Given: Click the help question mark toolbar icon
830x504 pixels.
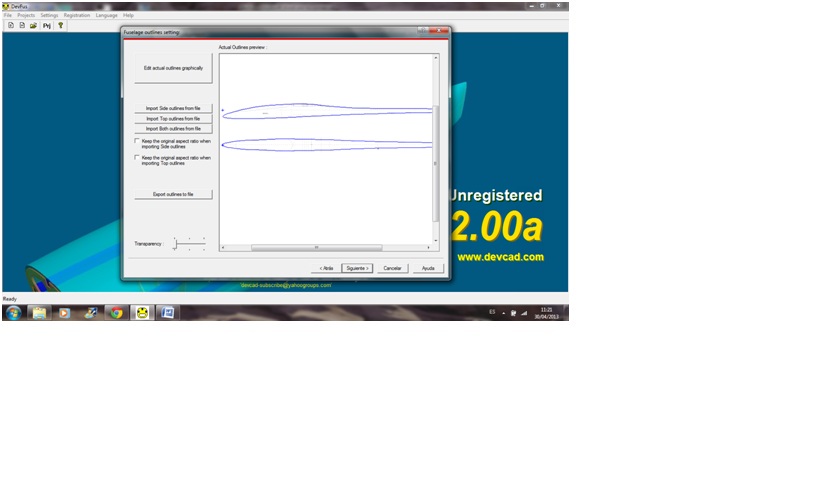Looking at the screenshot, I should 60,25.
